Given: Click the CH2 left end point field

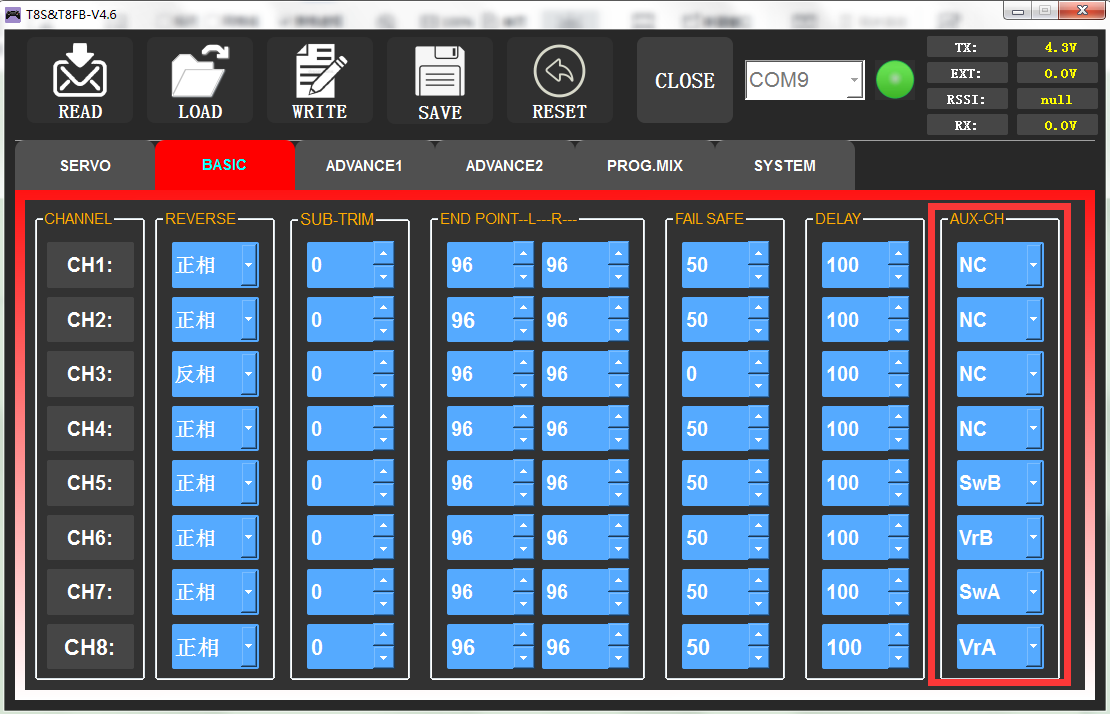Looking at the screenshot, I should pyautogui.click(x=479, y=320).
